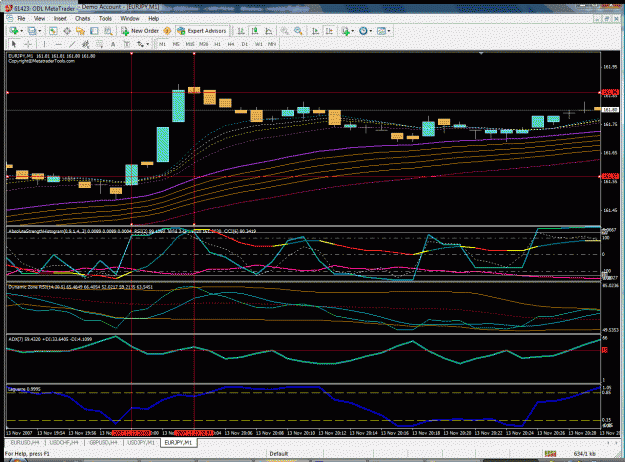Switch to bar chart display

(241, 31)
